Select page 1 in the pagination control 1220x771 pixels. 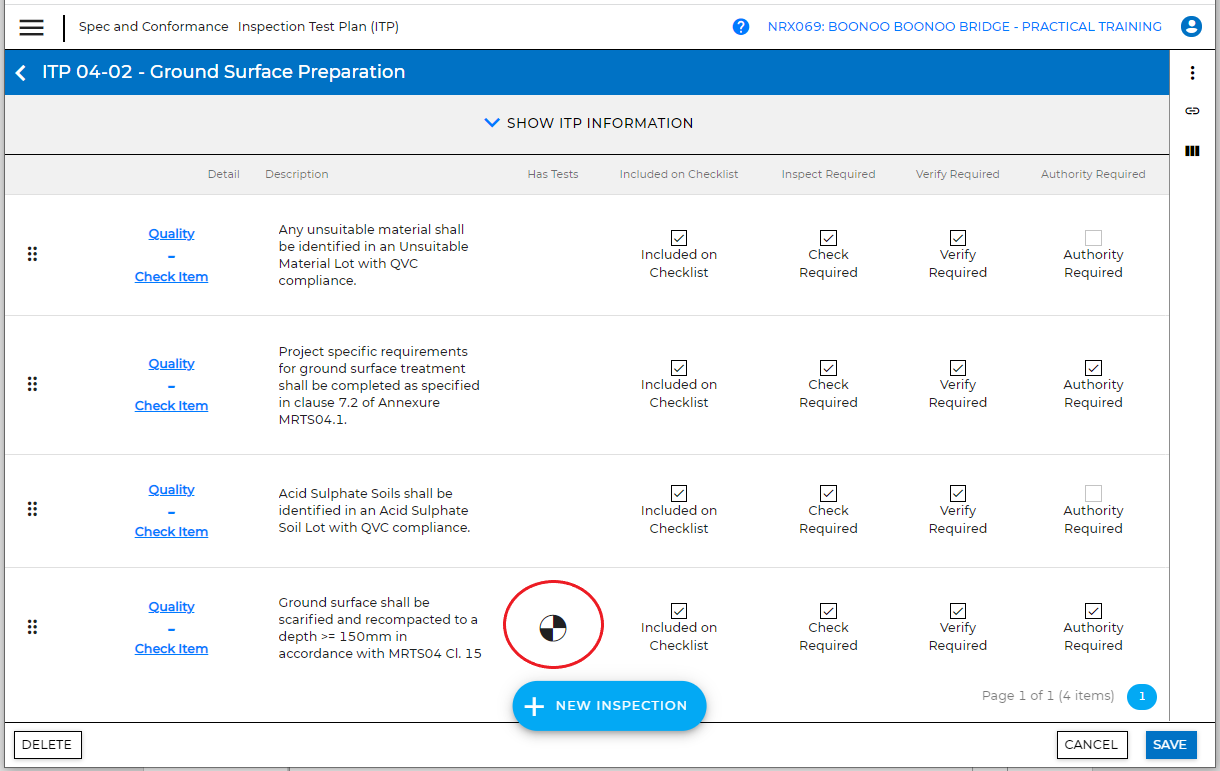tap(1142, 697)
